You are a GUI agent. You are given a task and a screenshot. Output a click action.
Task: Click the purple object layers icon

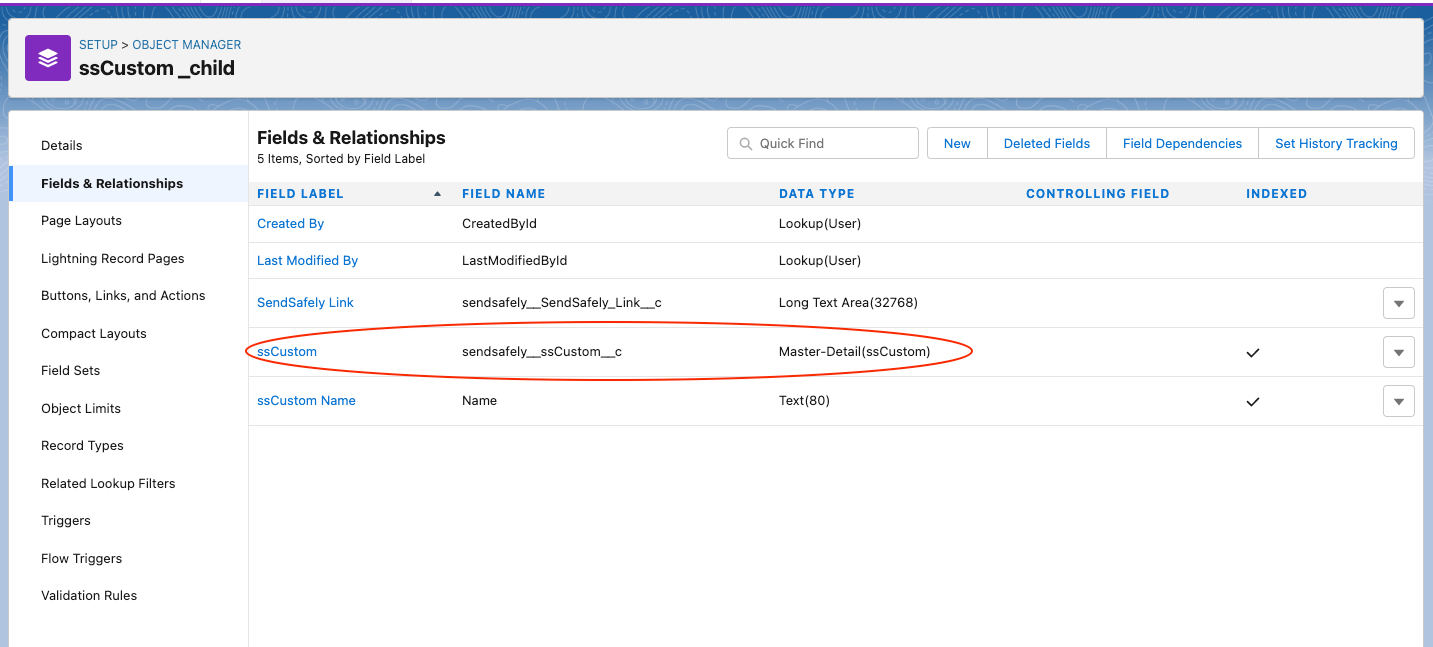coord(48,58)
